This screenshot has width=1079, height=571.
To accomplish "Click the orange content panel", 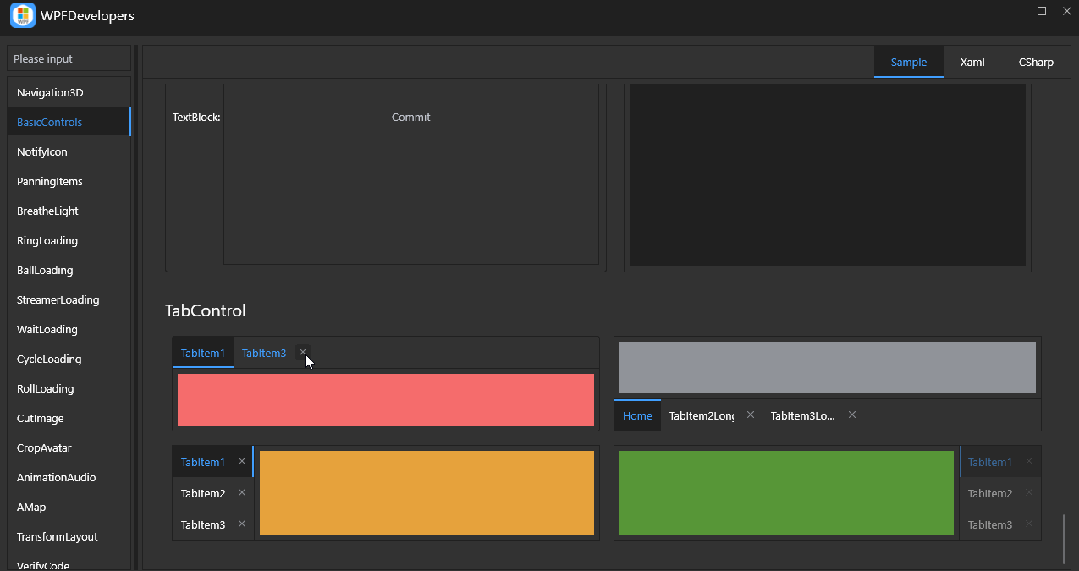I will coord(427,493).
